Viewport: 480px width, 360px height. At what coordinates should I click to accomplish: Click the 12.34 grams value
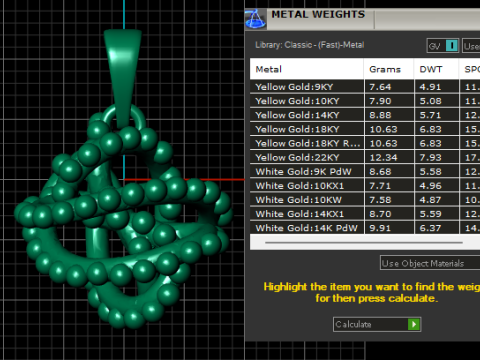pyautogui.click(x=383, y=157)
